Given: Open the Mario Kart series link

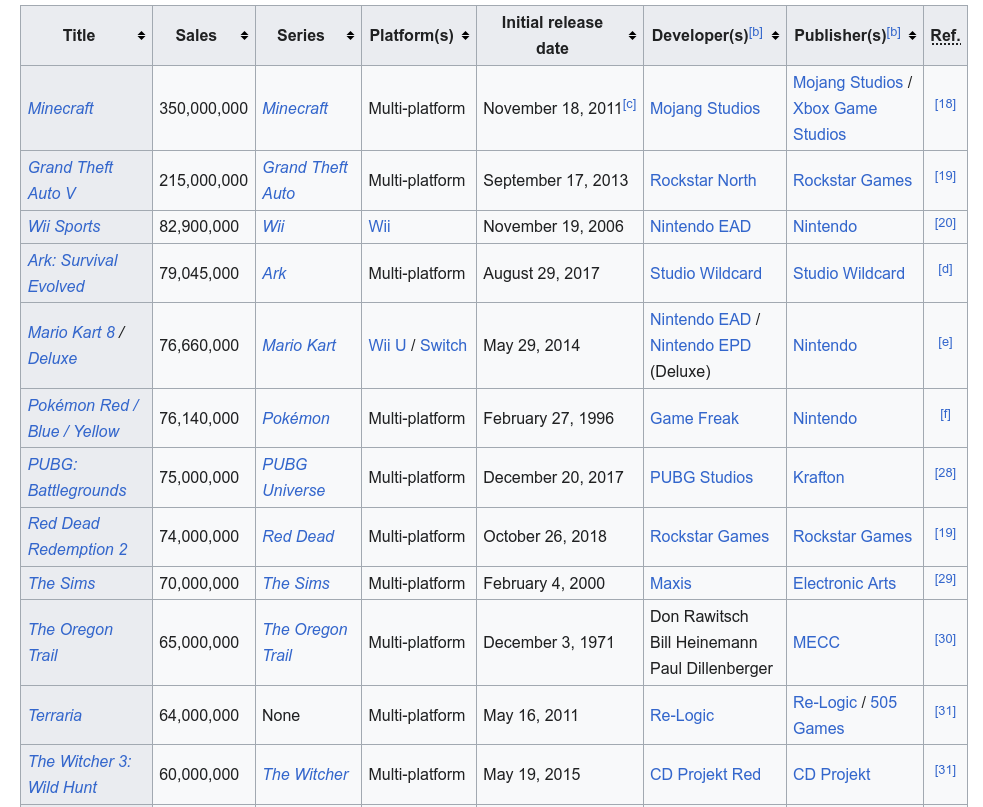Looking at the screenshot, I should (x=299, y=345).
